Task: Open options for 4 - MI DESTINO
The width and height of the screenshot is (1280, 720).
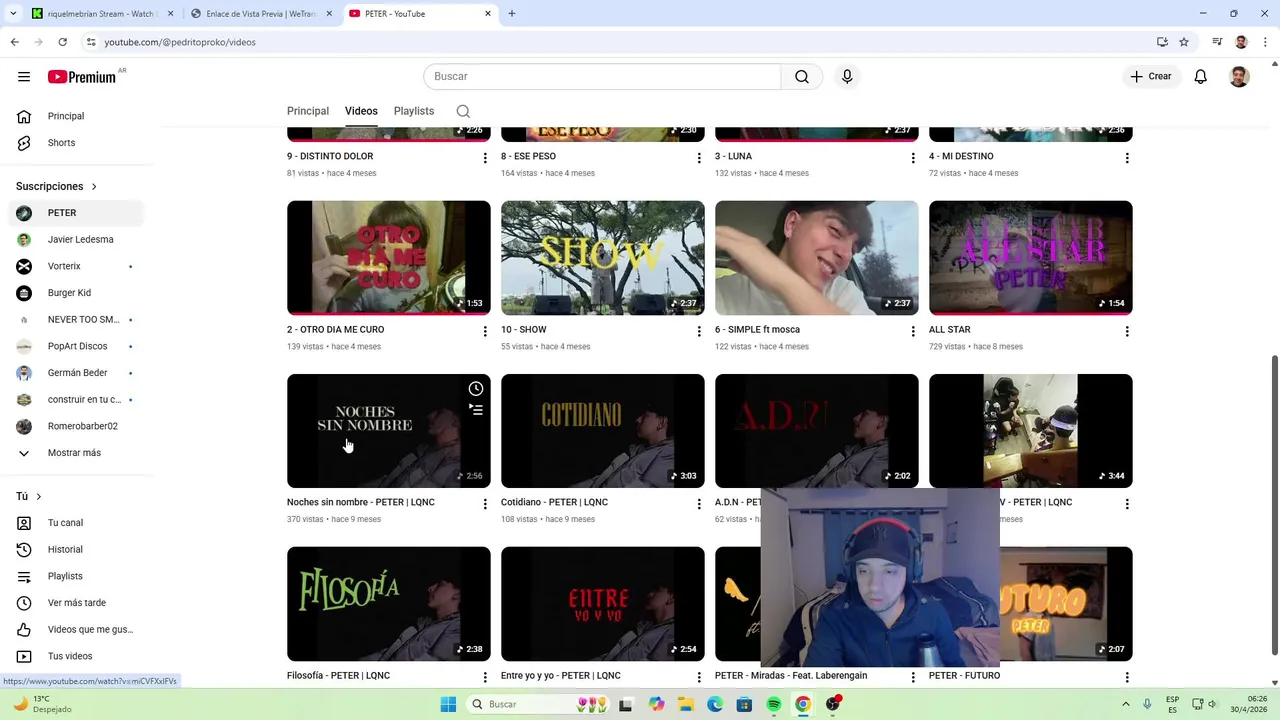Action: coord(1127,158)
